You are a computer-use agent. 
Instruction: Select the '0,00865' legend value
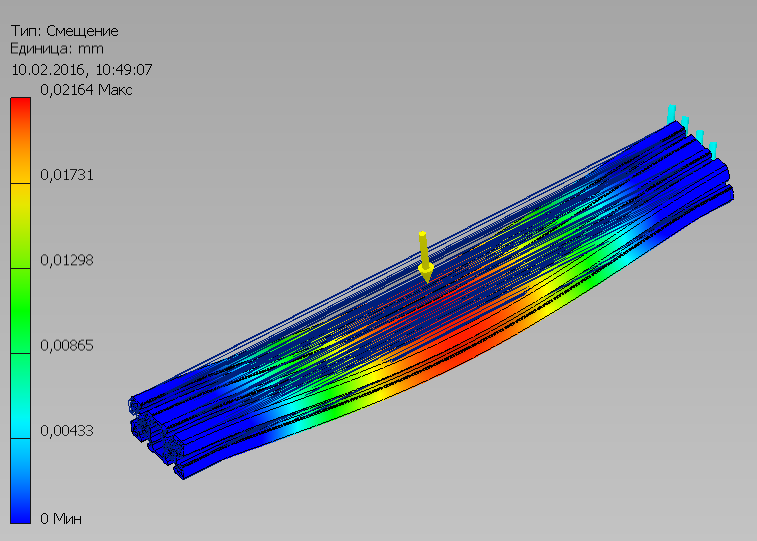(x=67, y=346)
